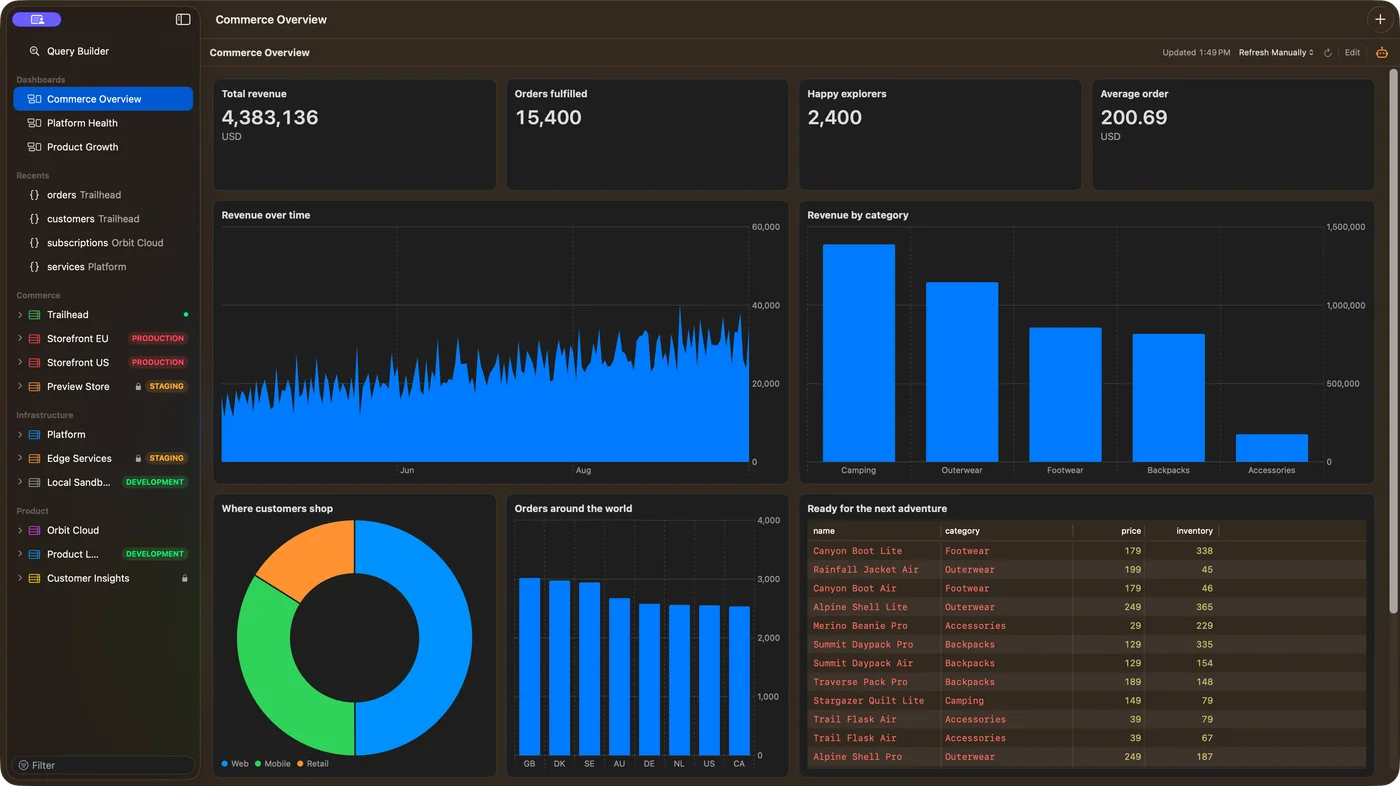Click the purple workspace badge icon

pyautogui.click(x=37, y=19)
